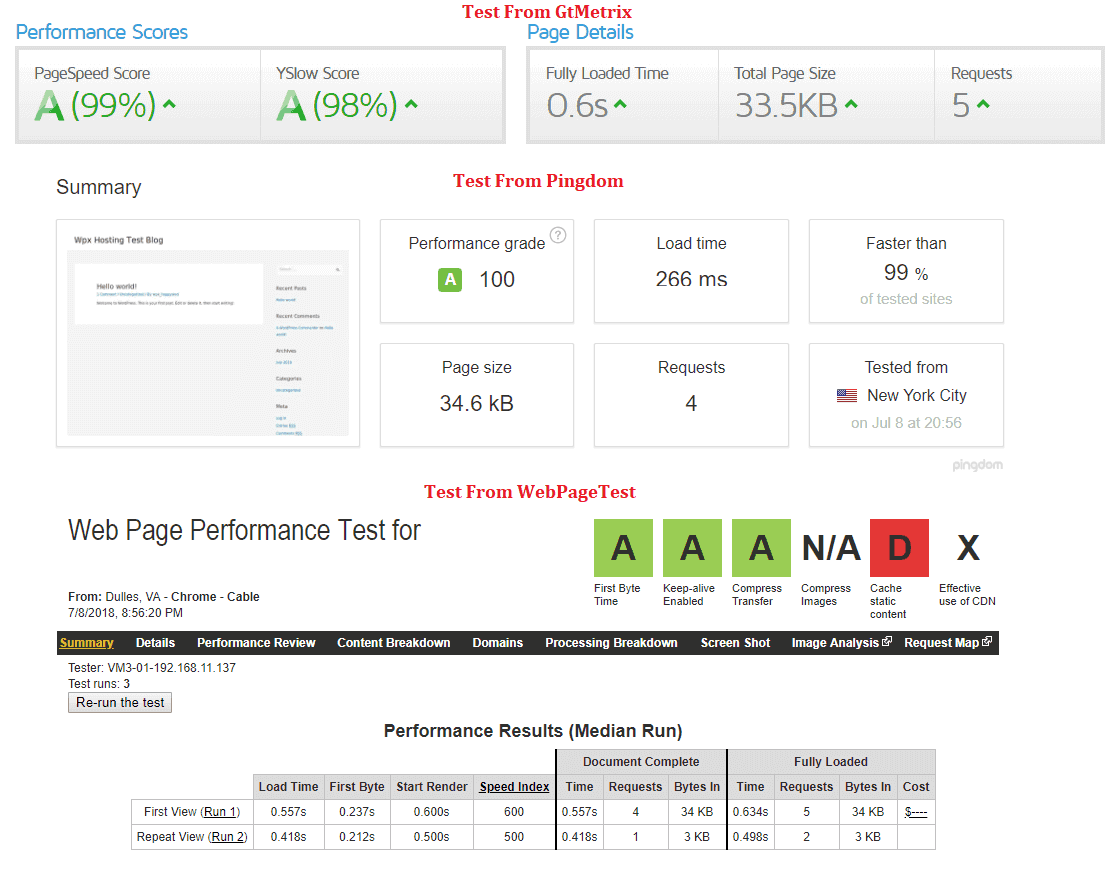Click the Tester: VM3-01-192.168.11.137 line
This screenshot has height=871, width=1120.
click(x=151, y=668)
